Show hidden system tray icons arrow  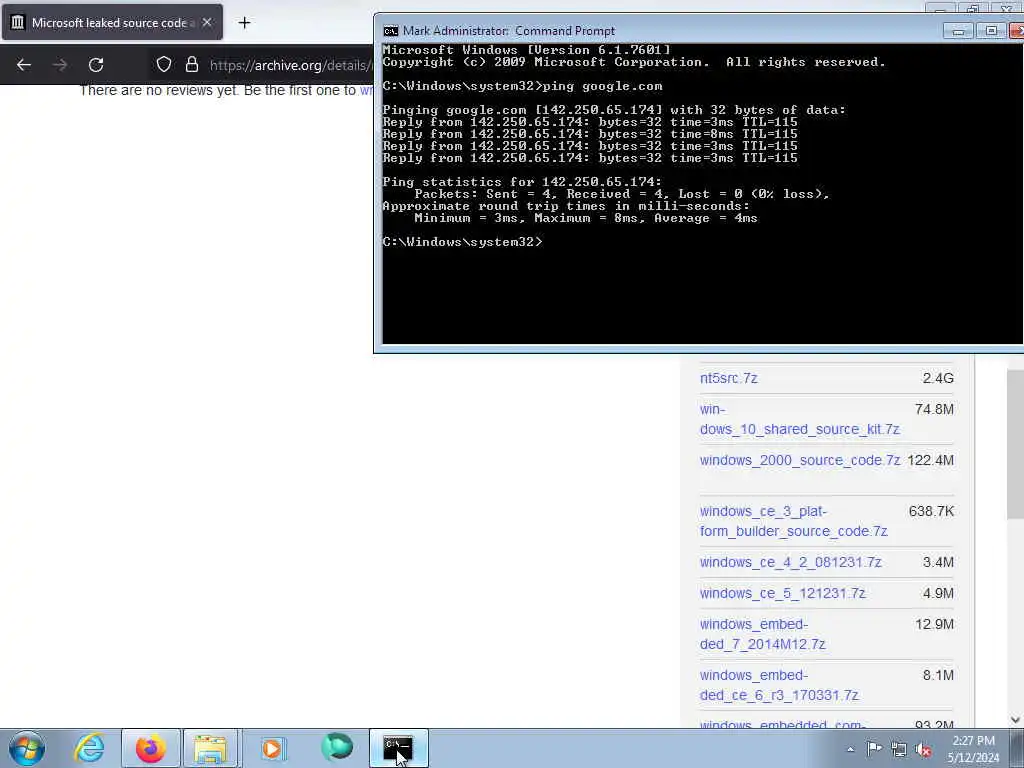pyautogui.click(x=850, y=749)
